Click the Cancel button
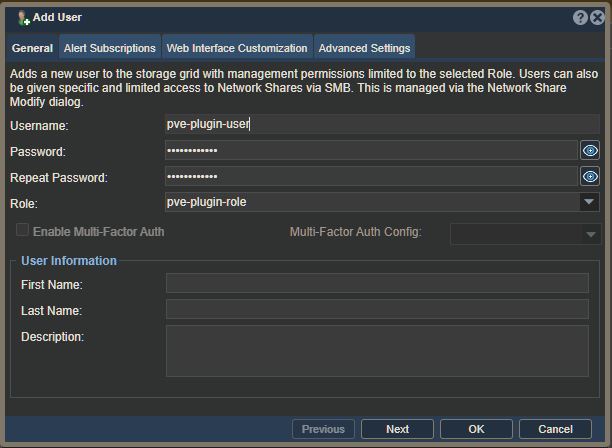612x448 pixels. [555, 429]
